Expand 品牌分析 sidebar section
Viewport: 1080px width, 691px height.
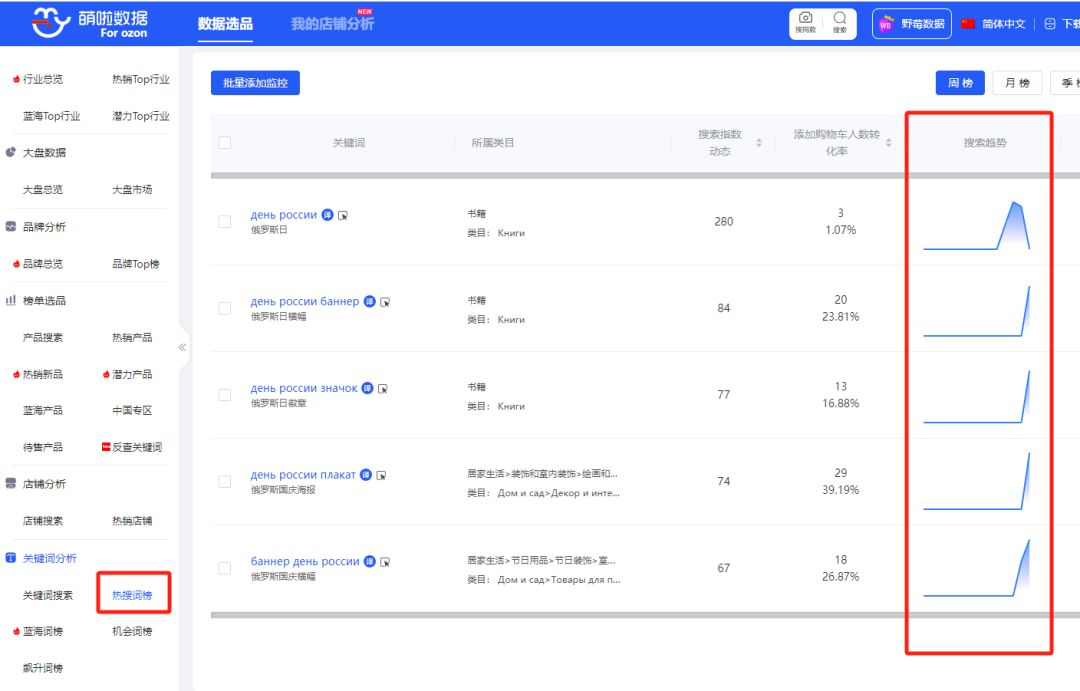[44, 227]
